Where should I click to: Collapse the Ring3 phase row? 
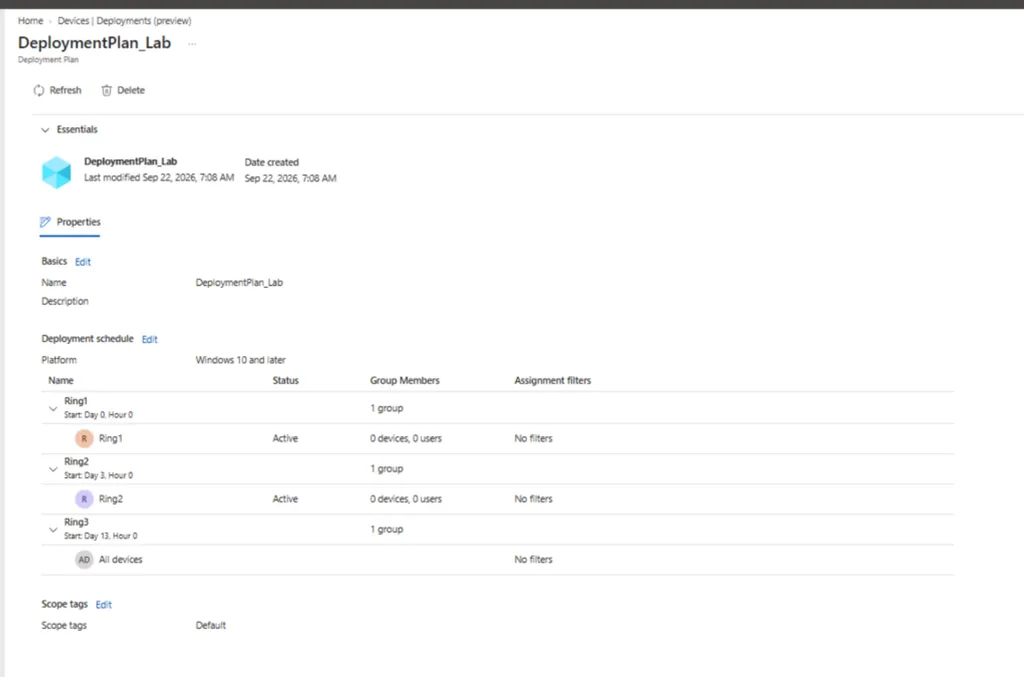[x=53, y=530]
